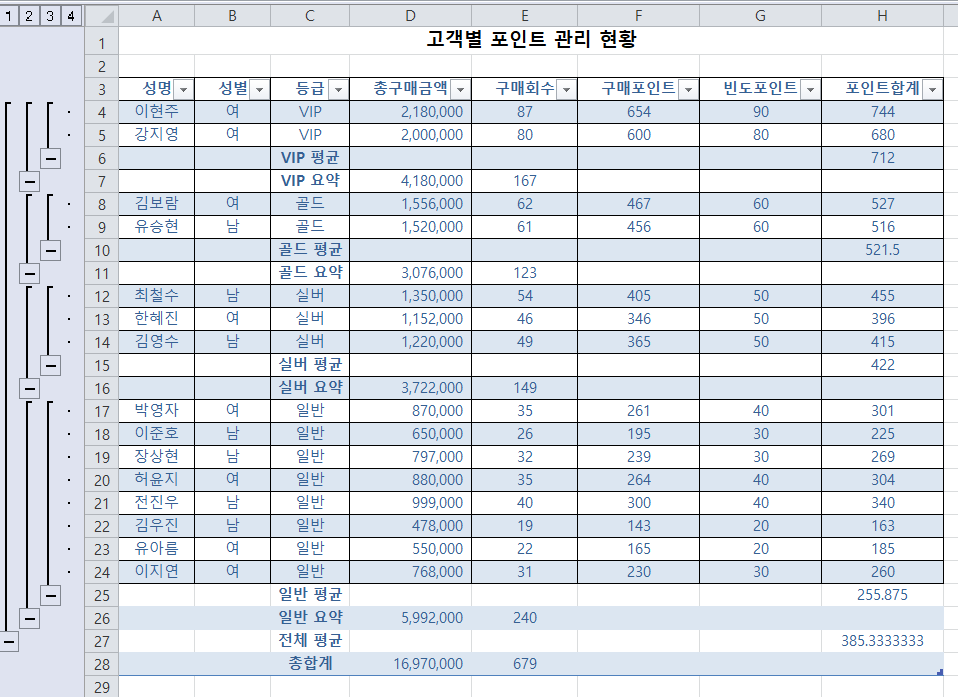The height and width of the screenshot is (697, 958).
Task: Select cell with name 최철수
Action: (x=156, y=296)
